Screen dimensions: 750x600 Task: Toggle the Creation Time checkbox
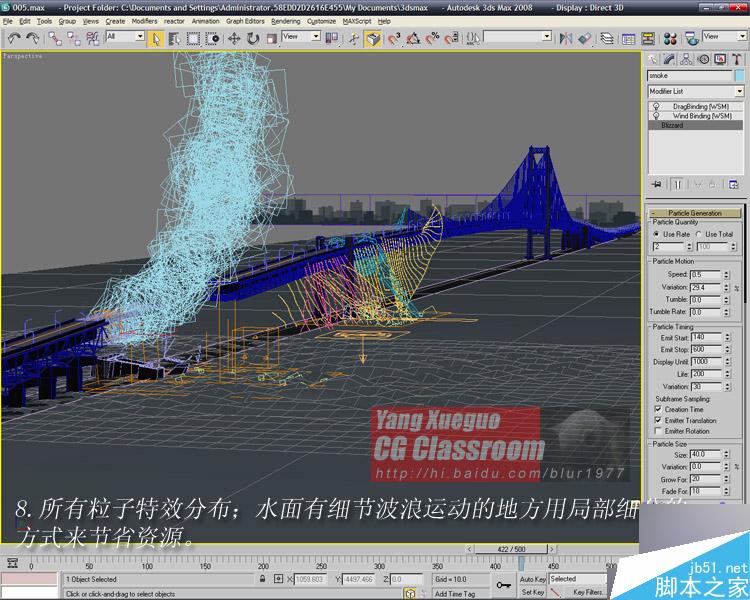coord(658,409)
